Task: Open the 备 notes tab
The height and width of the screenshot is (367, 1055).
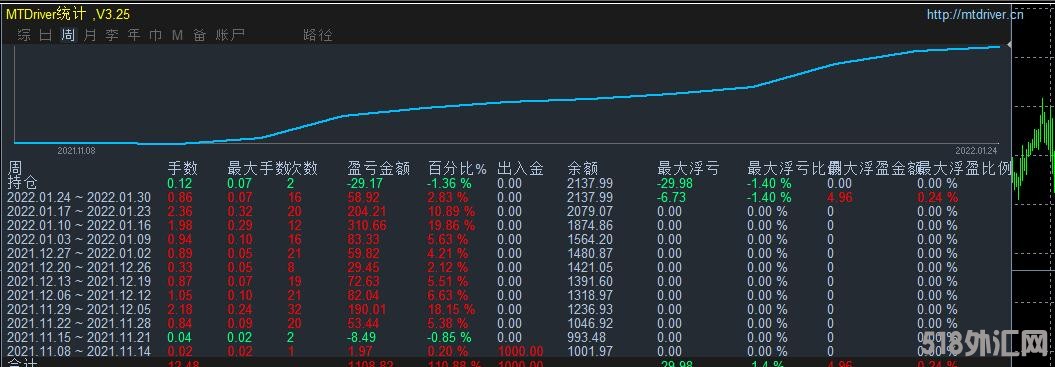Action: pyautogui.click(x=199, y=35)
